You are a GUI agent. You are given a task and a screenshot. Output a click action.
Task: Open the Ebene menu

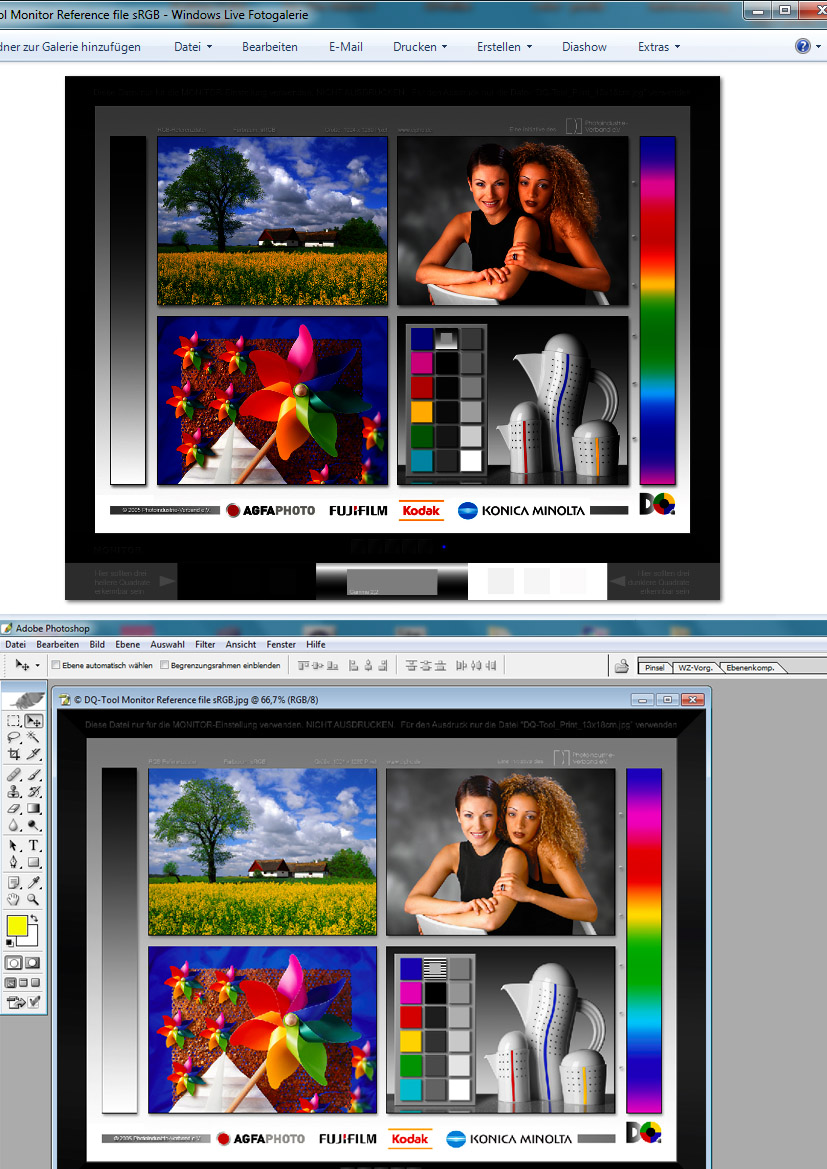128,644
